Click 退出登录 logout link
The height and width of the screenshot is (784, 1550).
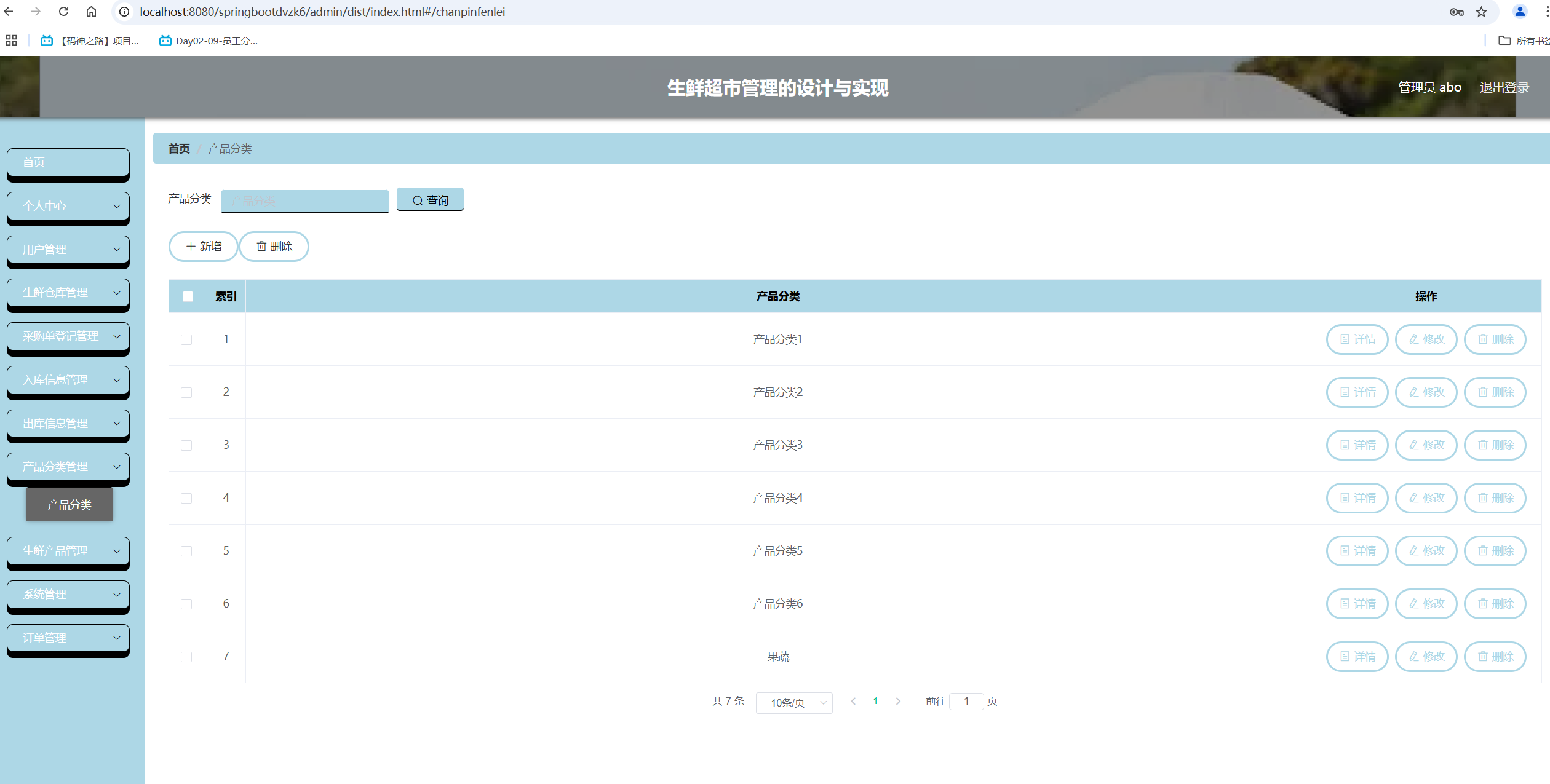tap(1504, 87)
